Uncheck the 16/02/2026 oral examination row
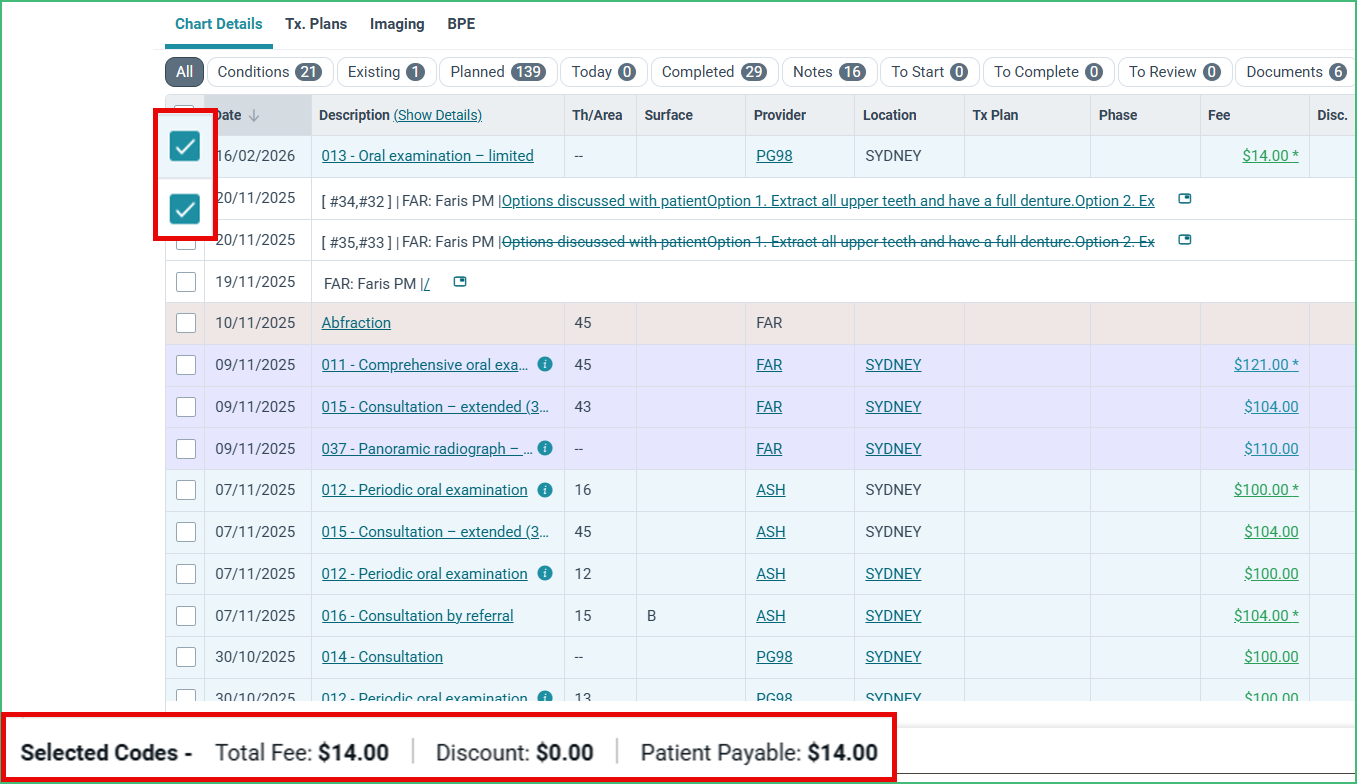Image resolution: width=1357 pixels, height=784 pixels. point(185,146)
